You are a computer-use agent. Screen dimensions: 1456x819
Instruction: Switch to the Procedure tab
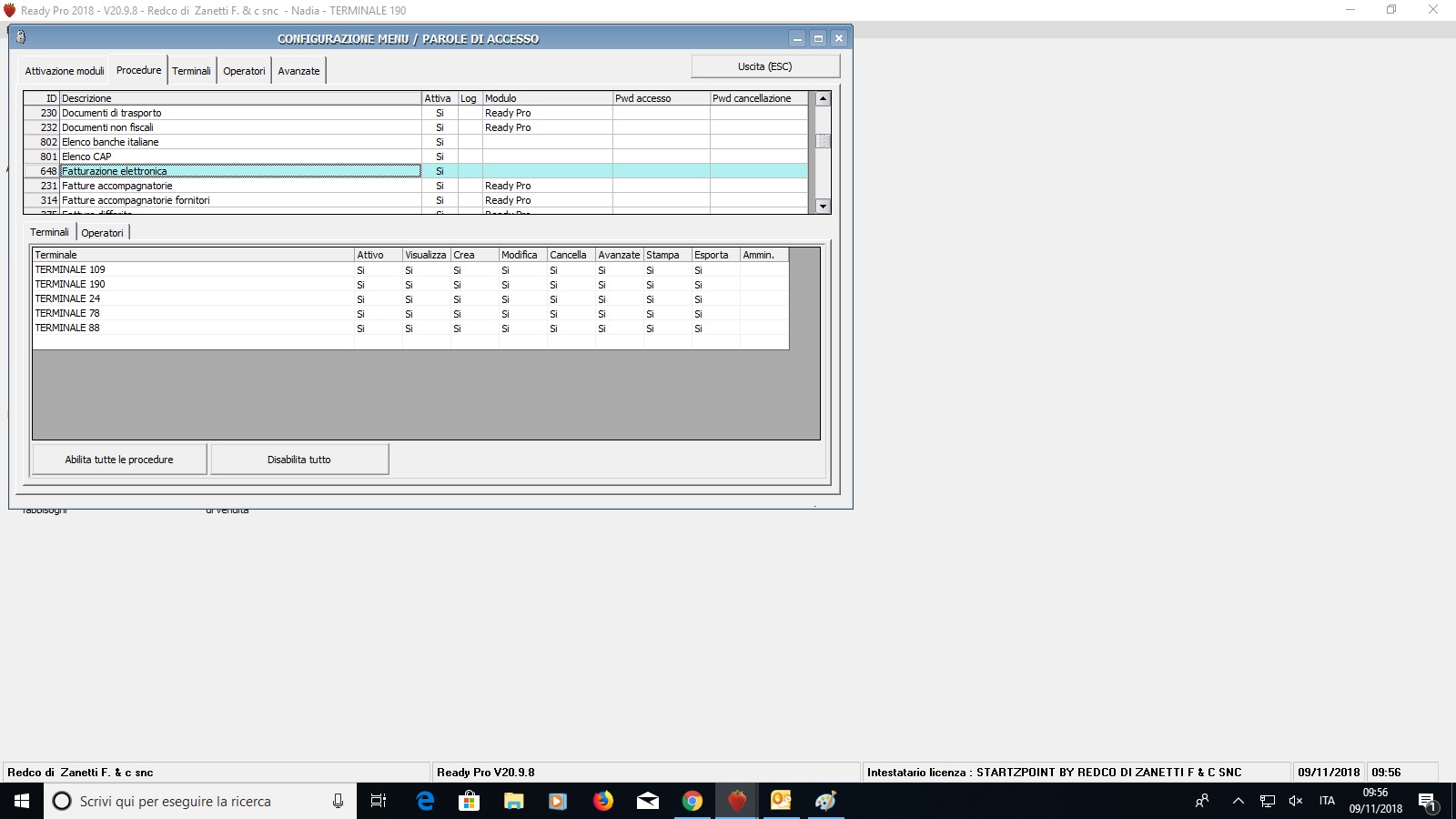click(138, 70)
